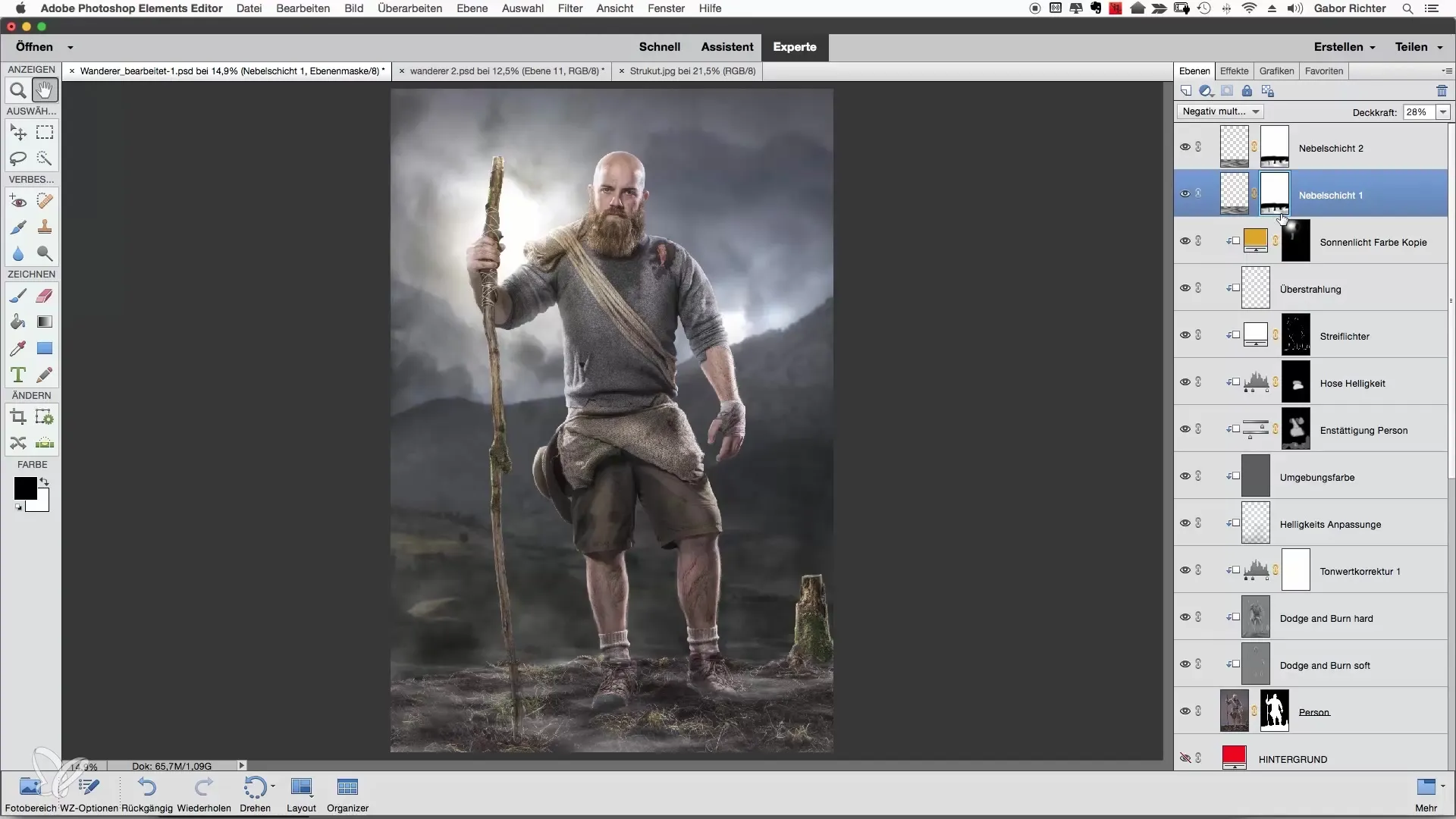Select the Quick Selection tool
The width and height of the screenshot is (1456, 819).
click(45, 158)
